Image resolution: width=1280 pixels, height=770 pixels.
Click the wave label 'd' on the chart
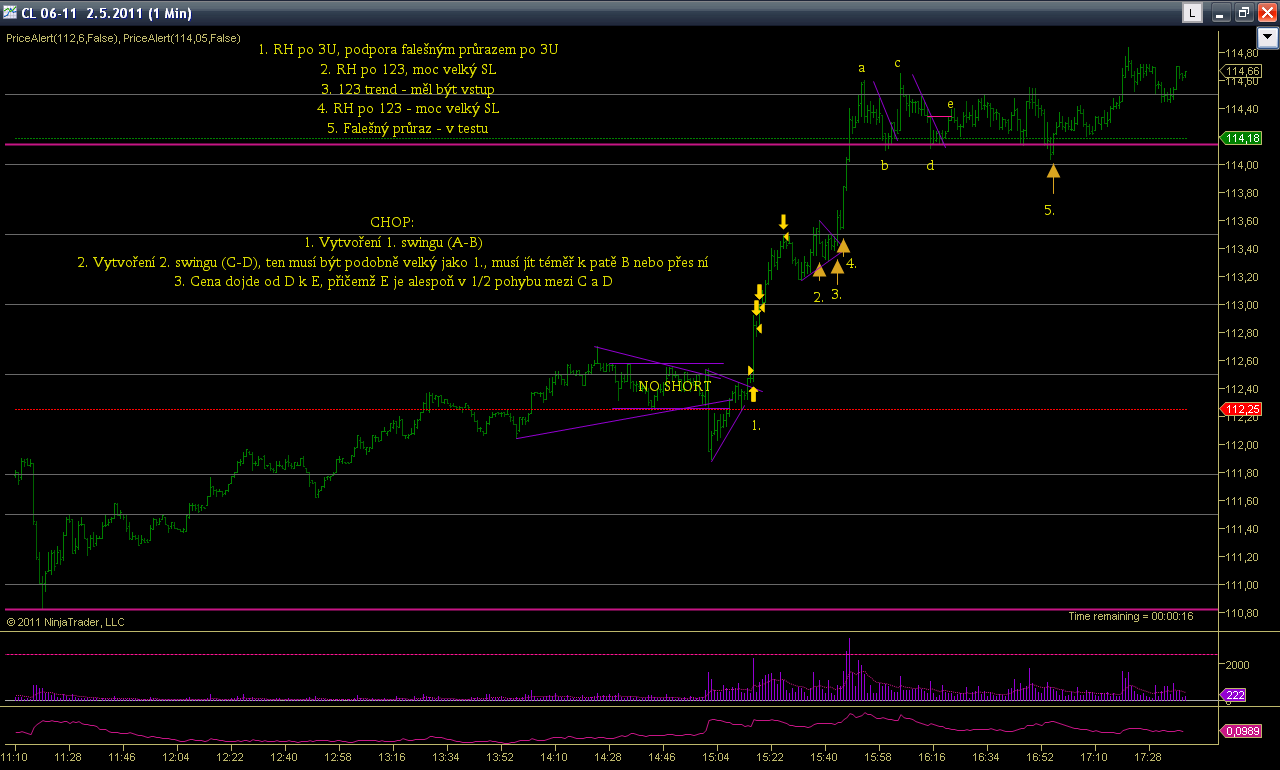tap(930, 165)
